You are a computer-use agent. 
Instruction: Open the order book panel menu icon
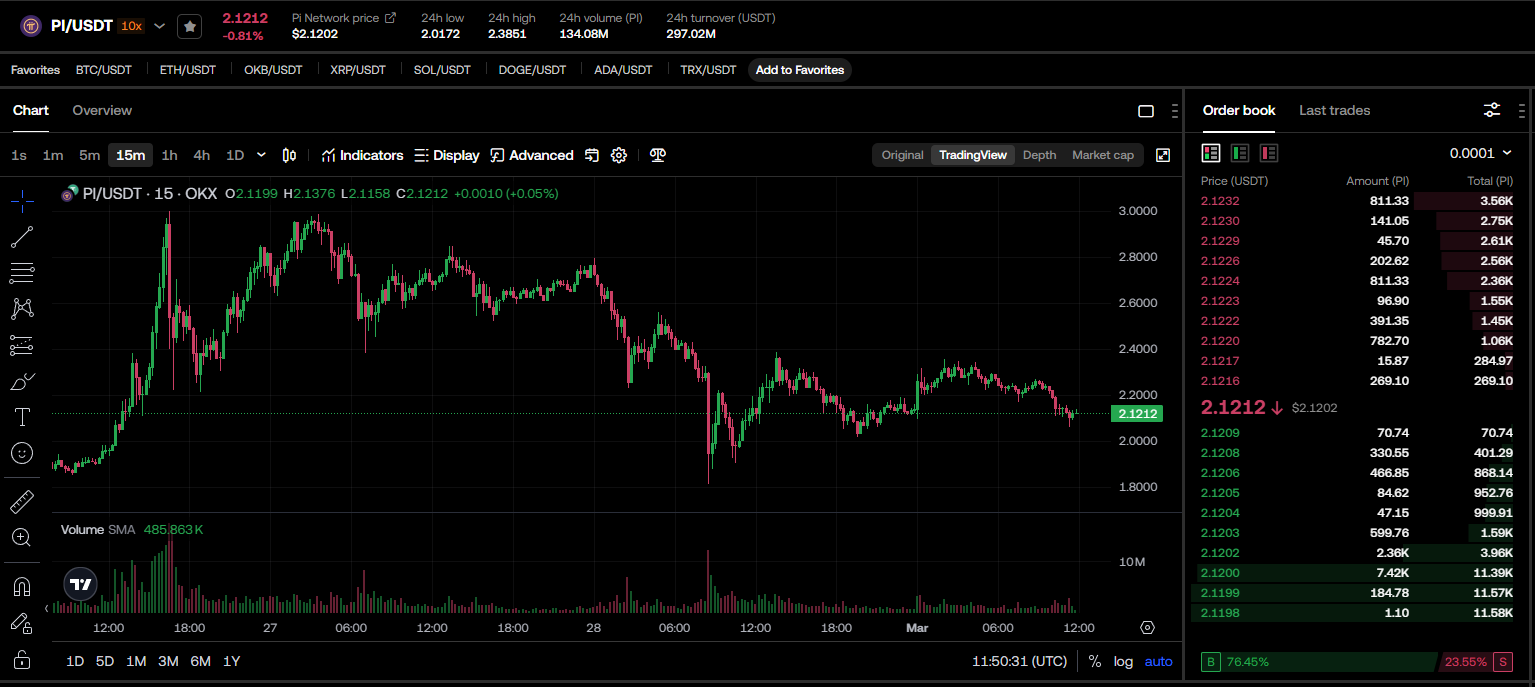(x=1521, y=110)
